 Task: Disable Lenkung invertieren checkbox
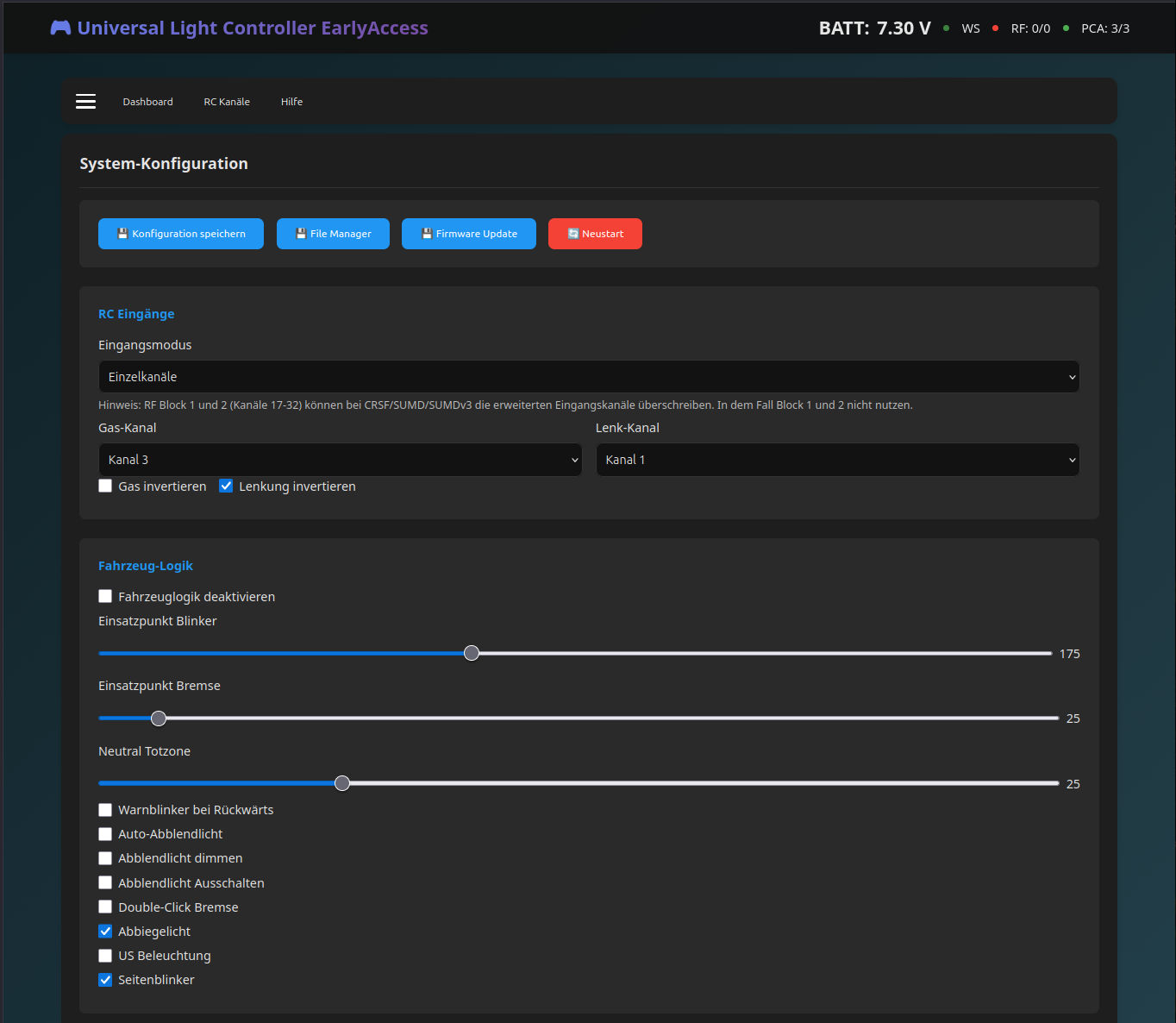pyautogui.click(x=226, y=486)
